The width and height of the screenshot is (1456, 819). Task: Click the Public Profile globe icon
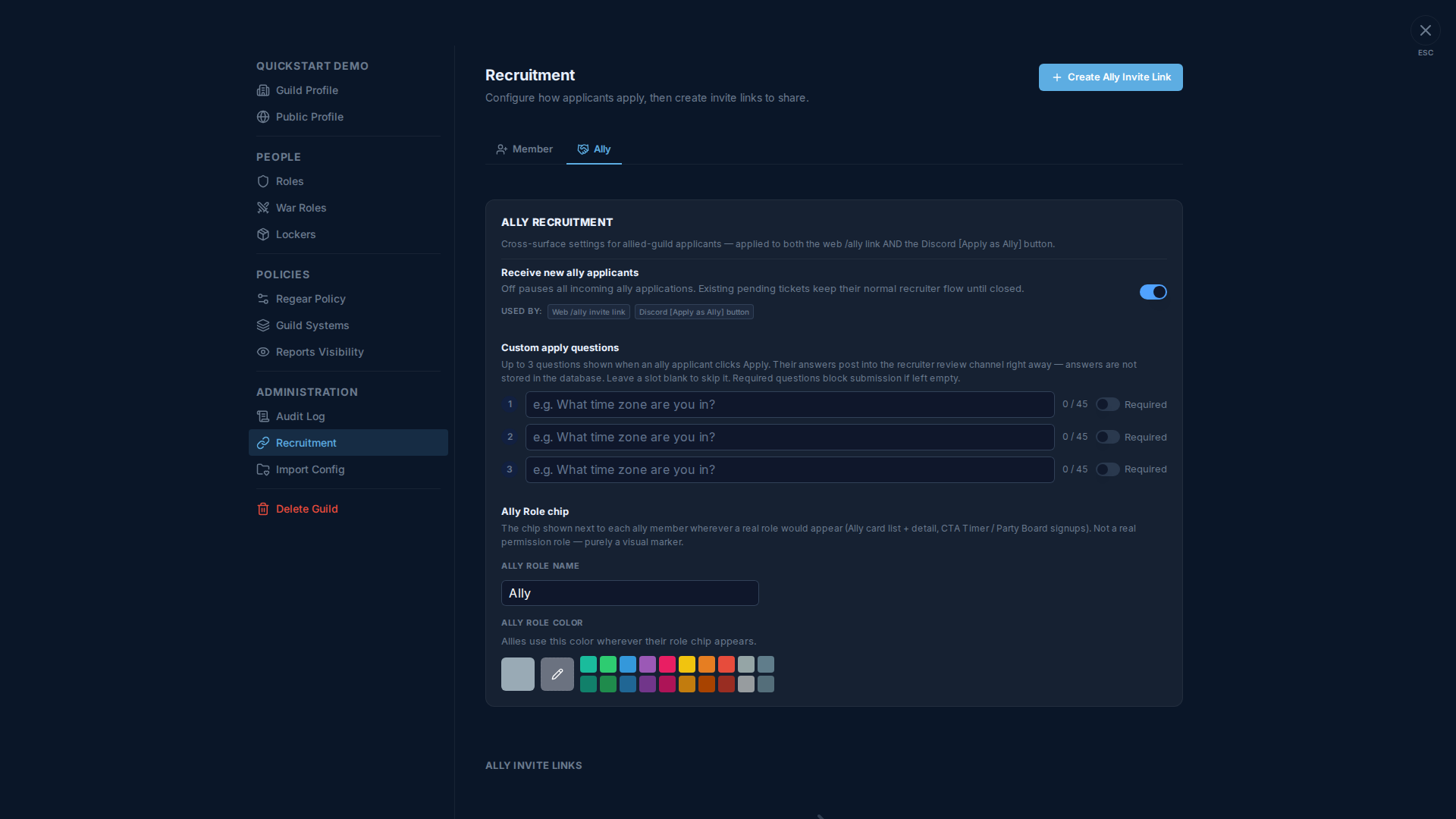(x=263, y=117)
